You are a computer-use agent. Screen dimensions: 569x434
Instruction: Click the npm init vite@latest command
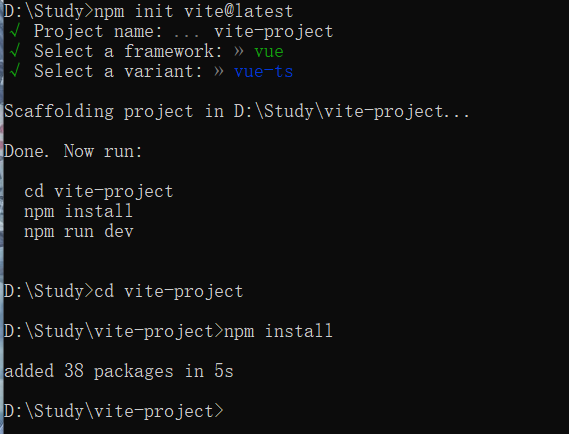[194, 11]
